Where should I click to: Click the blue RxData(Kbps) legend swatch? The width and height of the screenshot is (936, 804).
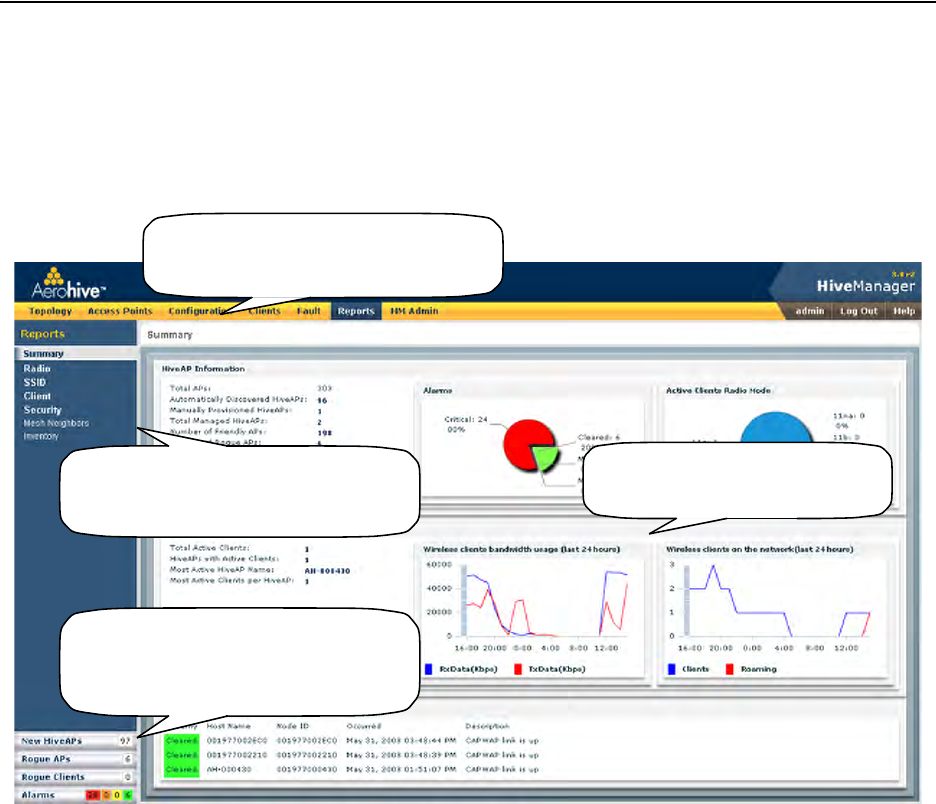click(x=428, y=669)
